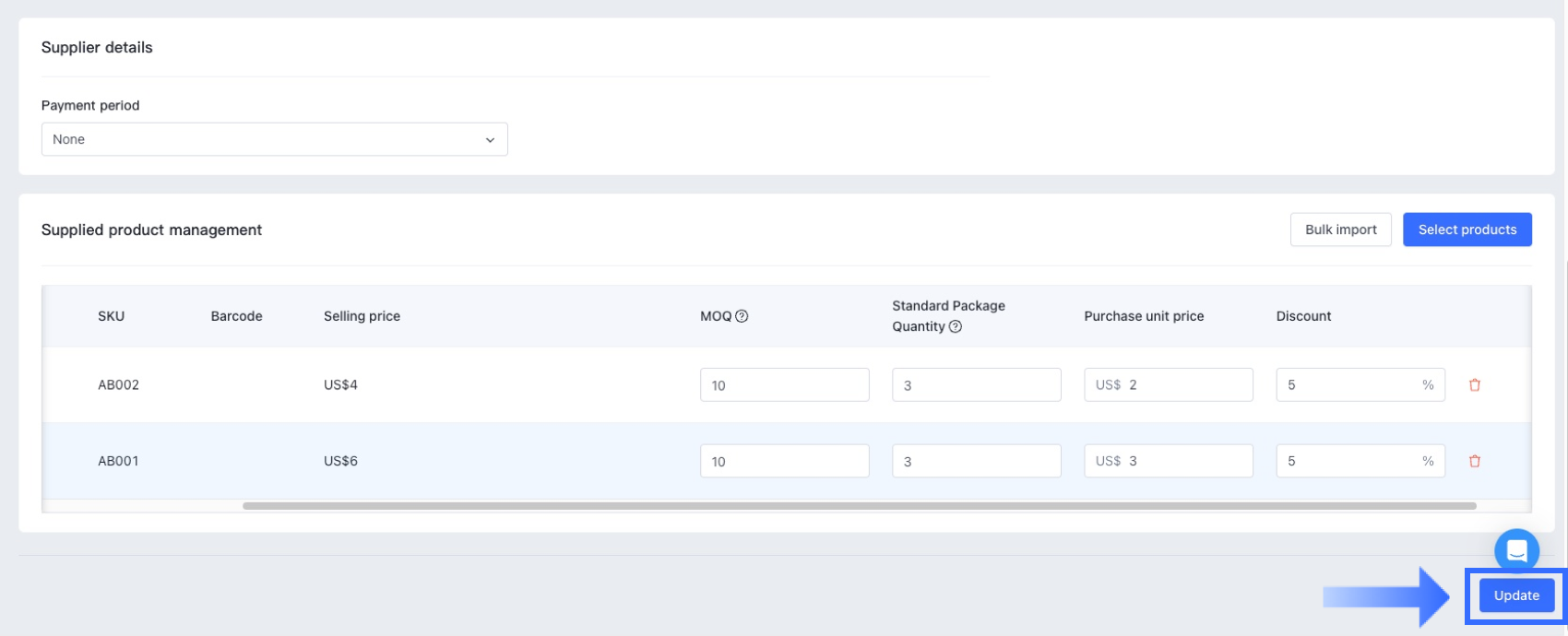
Task: Delete the AB002 product row
Action: 1474,385
